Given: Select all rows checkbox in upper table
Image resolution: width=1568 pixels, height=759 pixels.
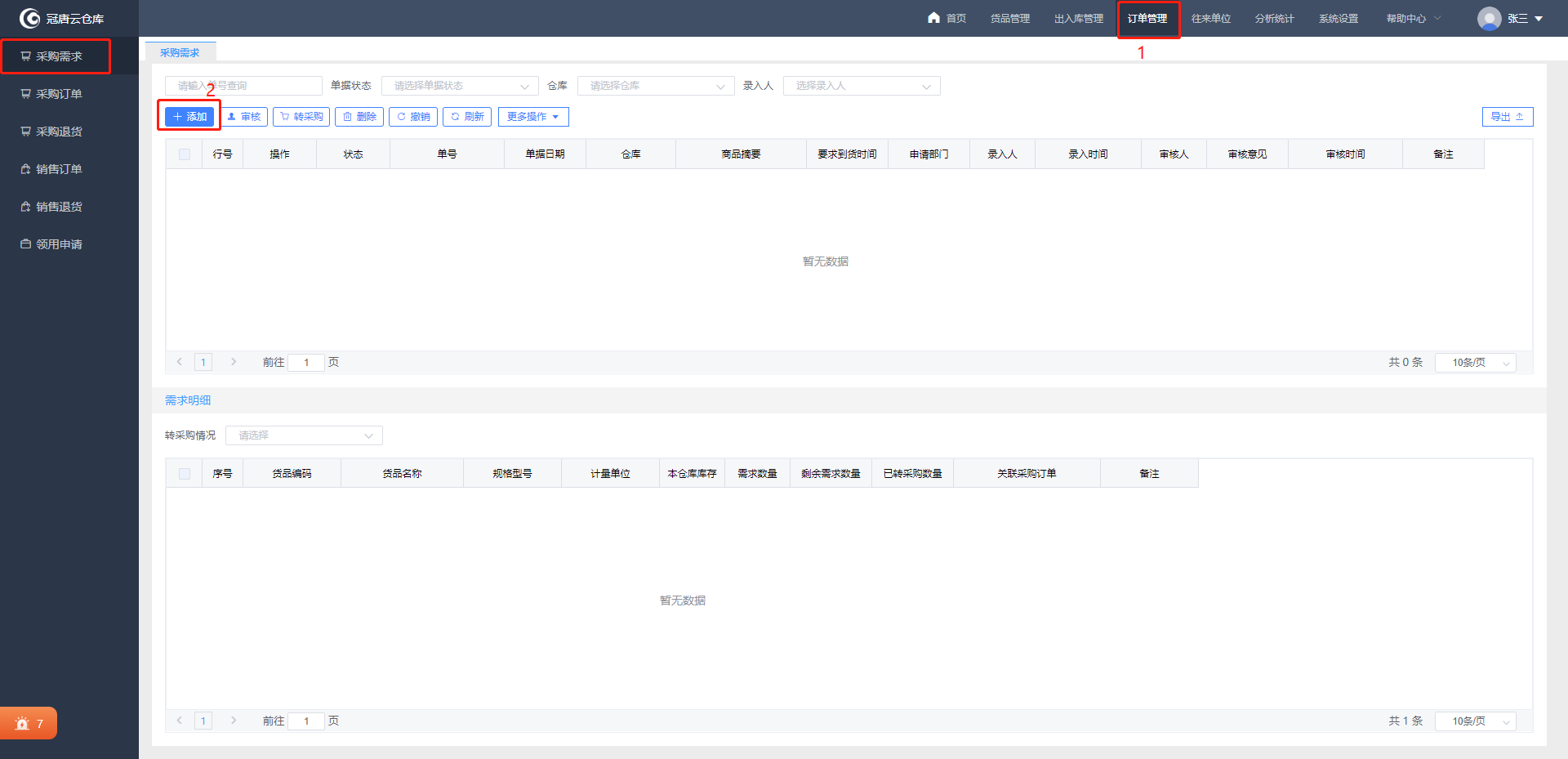Looking at the screenshot, I should 185,154.
